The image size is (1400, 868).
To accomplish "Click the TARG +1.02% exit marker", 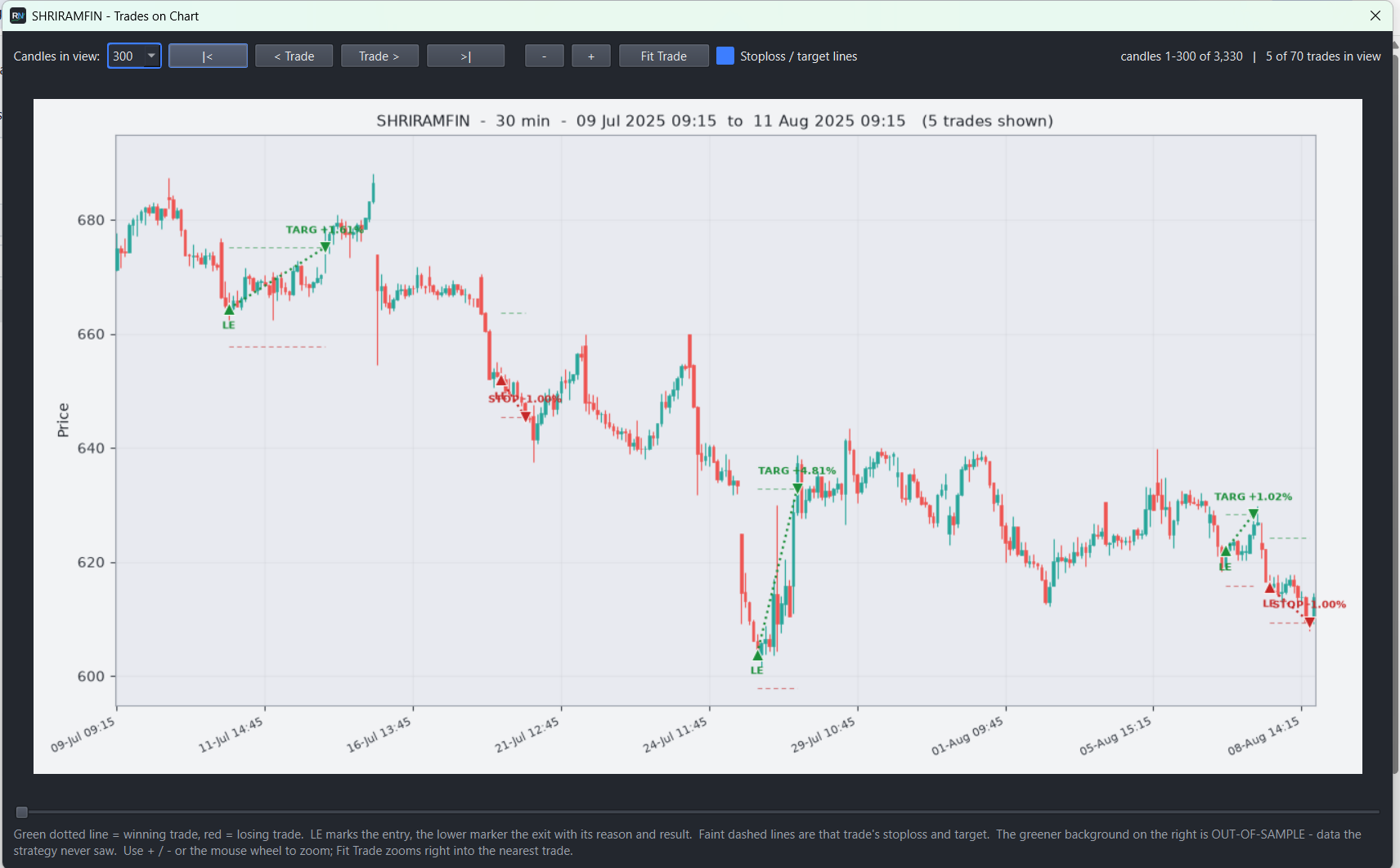I will [1253, 514].
